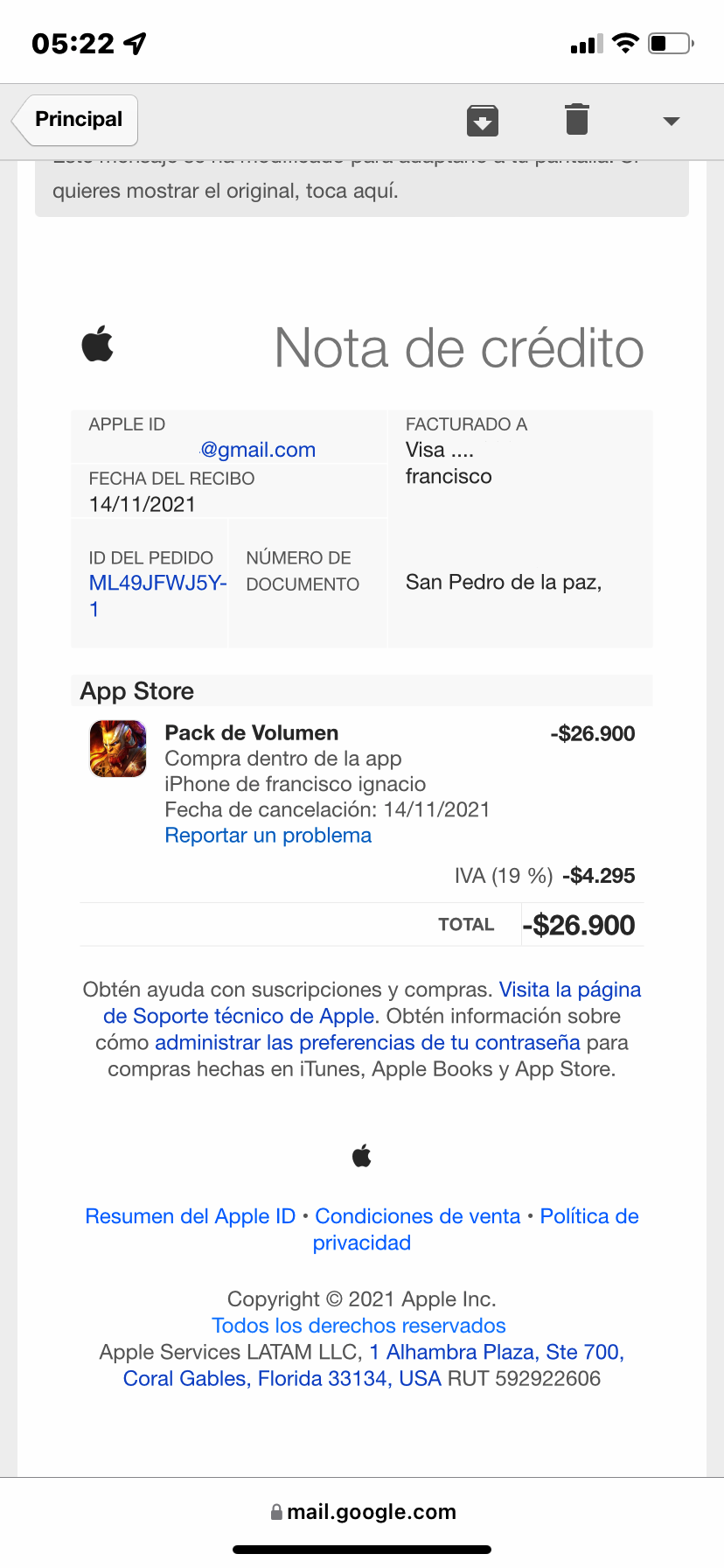
Task: Tap the lock icon beside mail.google.com
Action: point(276,1512)
